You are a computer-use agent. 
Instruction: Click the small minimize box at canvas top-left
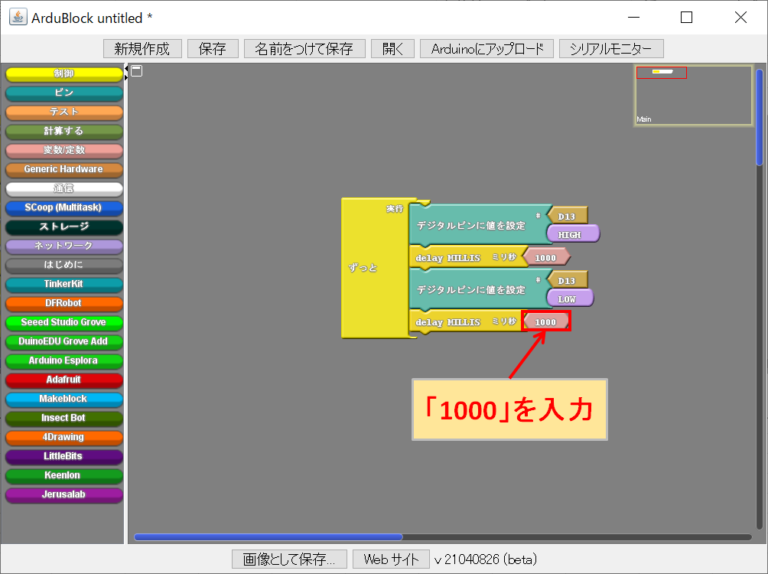(137, 71)
